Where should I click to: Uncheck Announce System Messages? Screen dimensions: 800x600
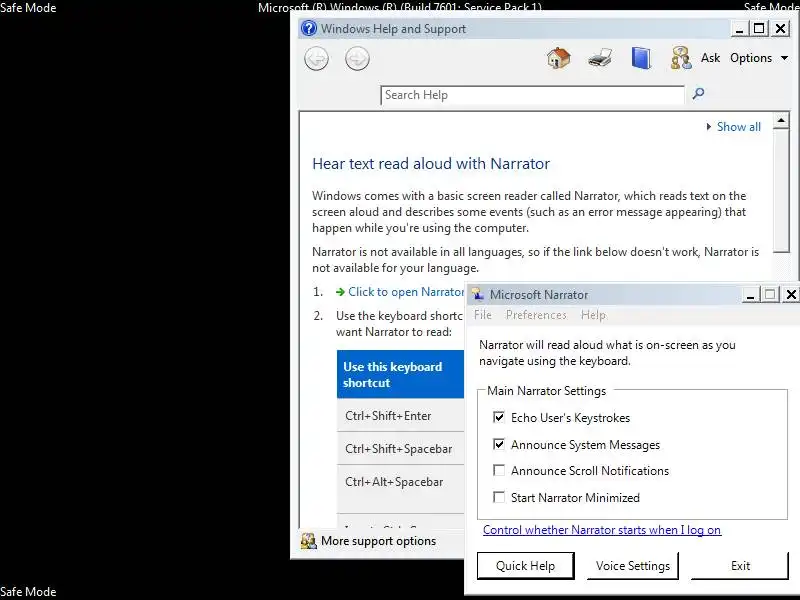click(499, 444)
